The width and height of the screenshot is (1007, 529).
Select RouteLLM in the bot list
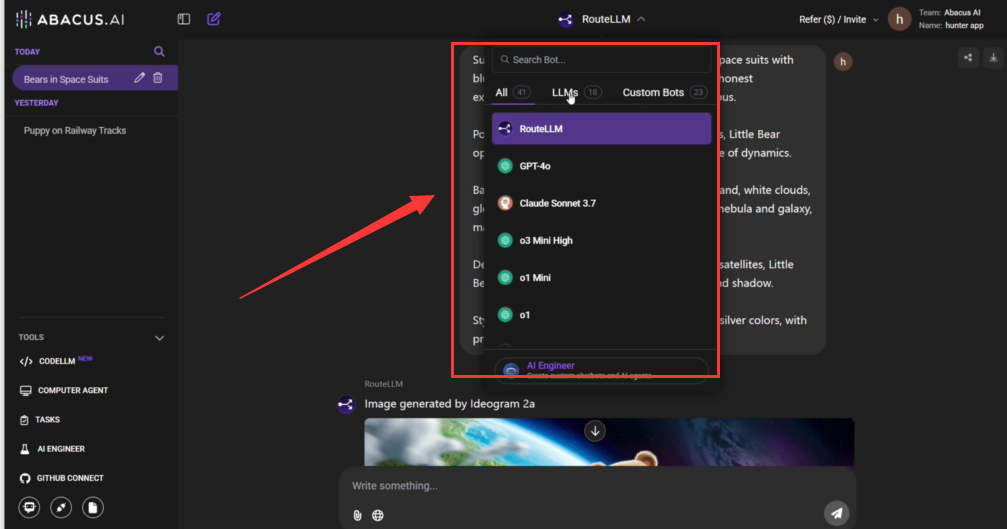601,128
